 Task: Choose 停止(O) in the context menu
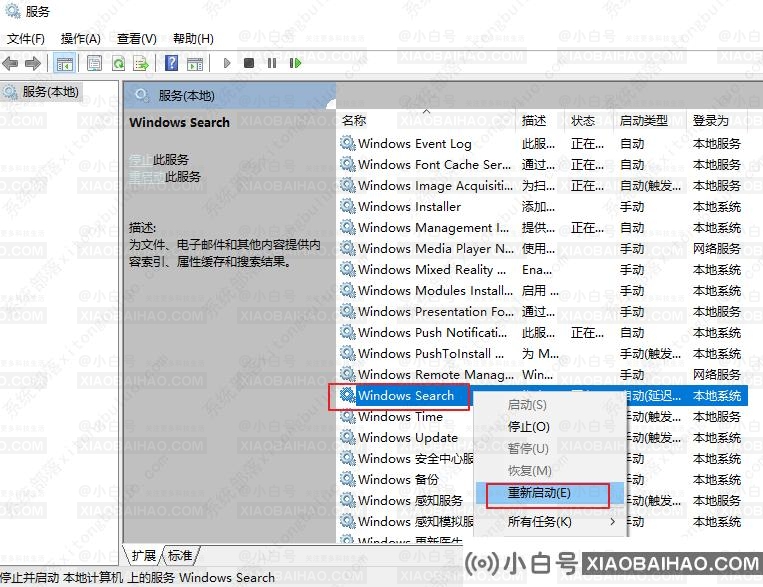tap(528, 427)
